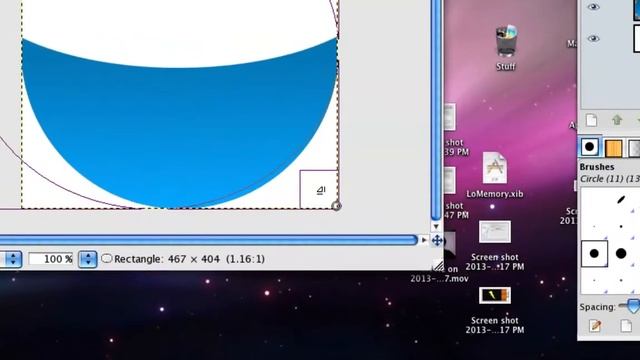Choose the larger circle brush beside the selected one
The width and height of the screenshot is (640, 360).
pyautogui.click(x=621, y=253)
